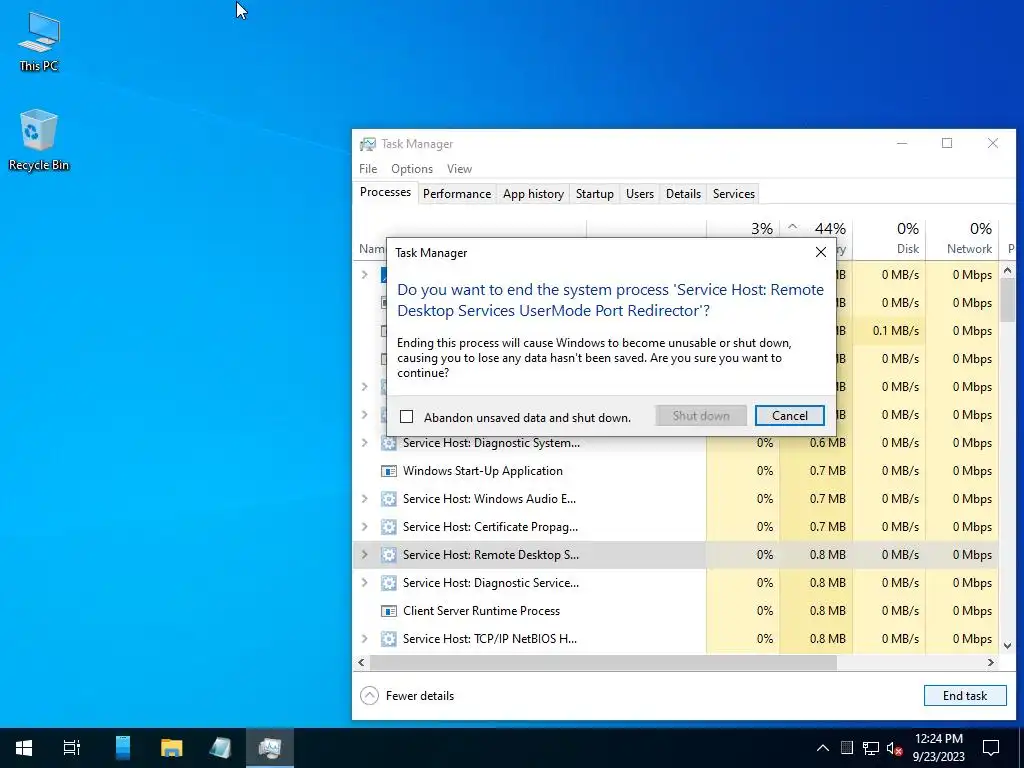Click the notebook-like taskbar app icon
Screen dimensions: 1024x768
[220, 748]
